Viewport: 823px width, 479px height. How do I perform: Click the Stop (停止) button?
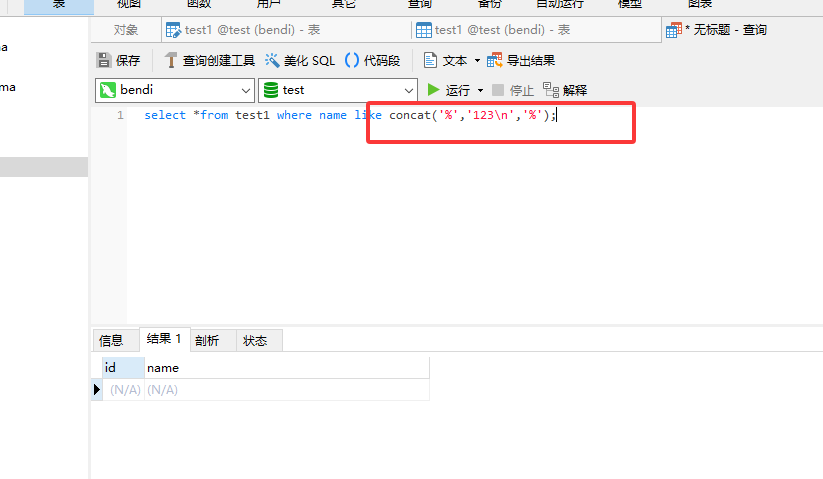(513, 90)
